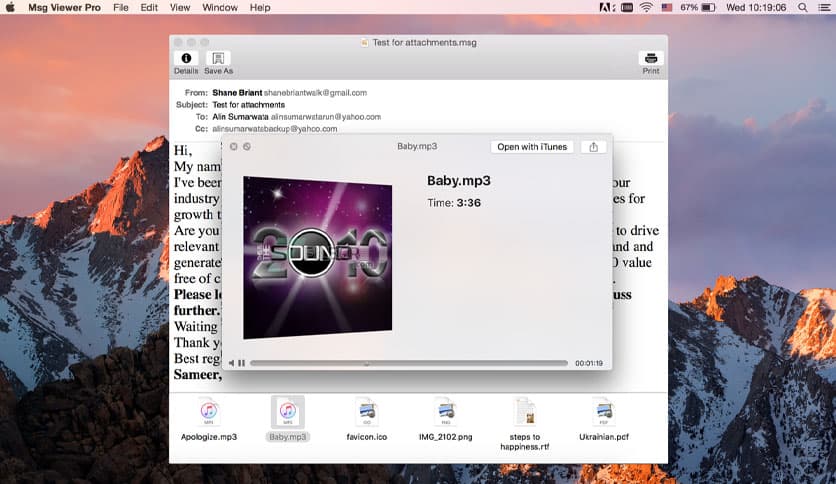The image size is (836, 484).
Task: Click the keyboard viewer menu bar icon
Action: click(627, 7)
